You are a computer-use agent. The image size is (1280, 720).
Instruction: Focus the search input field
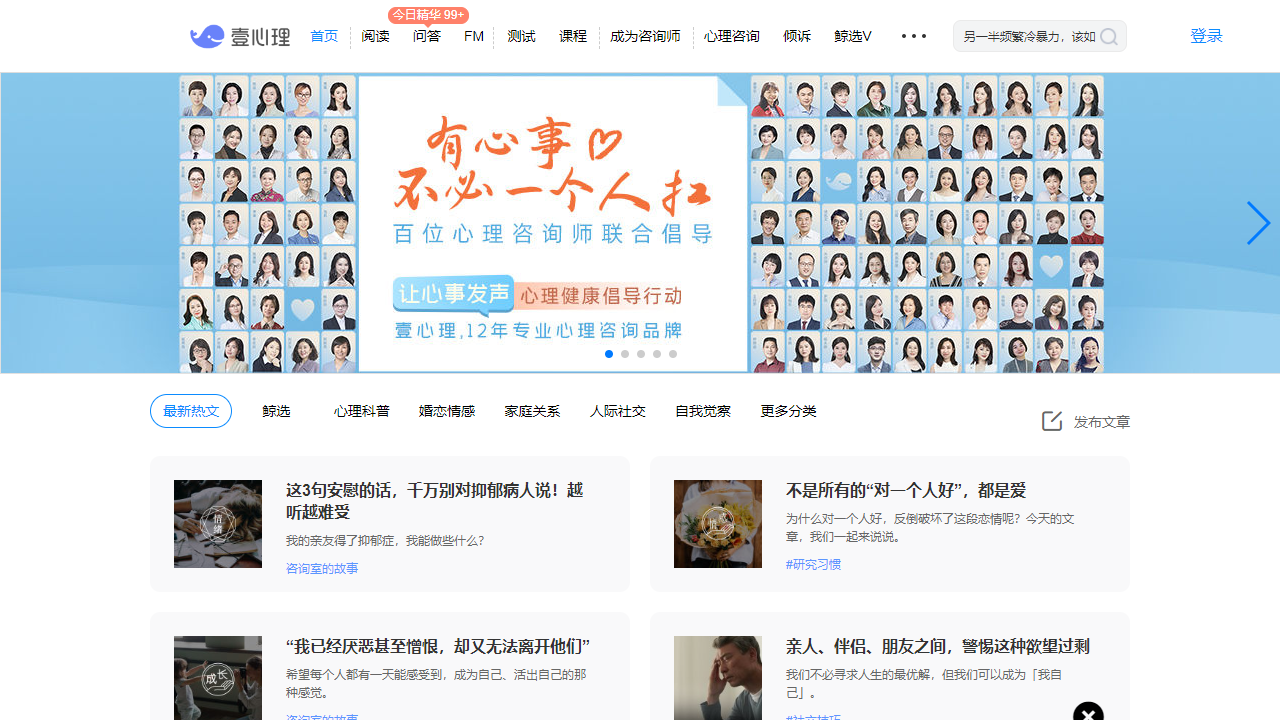[x=1028, y=36]
